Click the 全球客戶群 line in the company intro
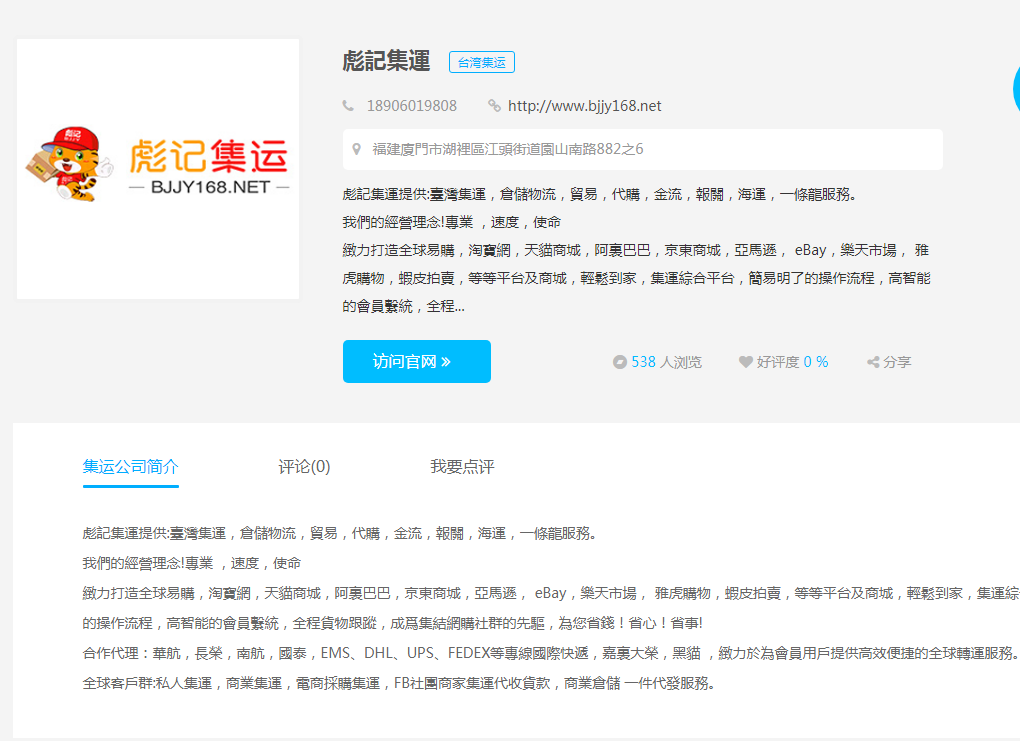 click(399, 683)
